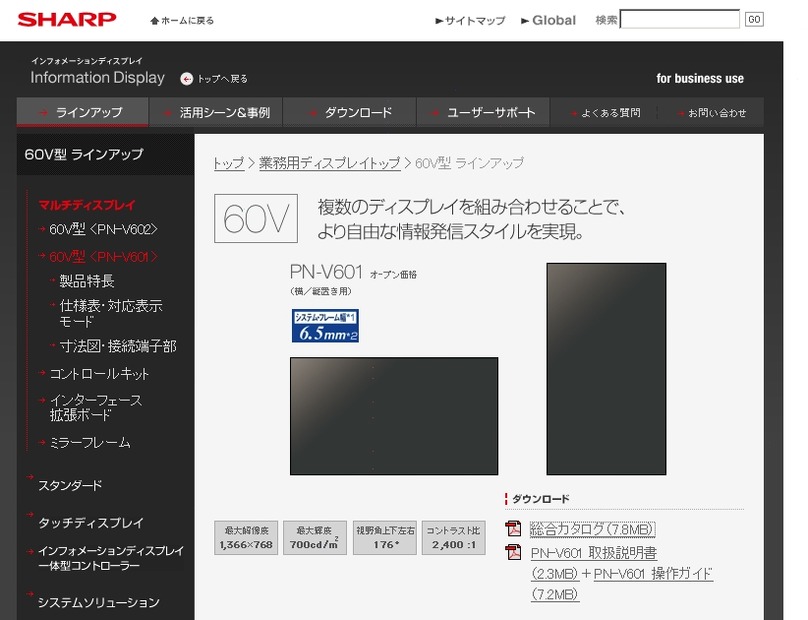This screenshot has width=808, height=620.
Task: Open インターフェース拡張ボード in the sidebar
Action: pyautogui.click(x=95, y=408)
